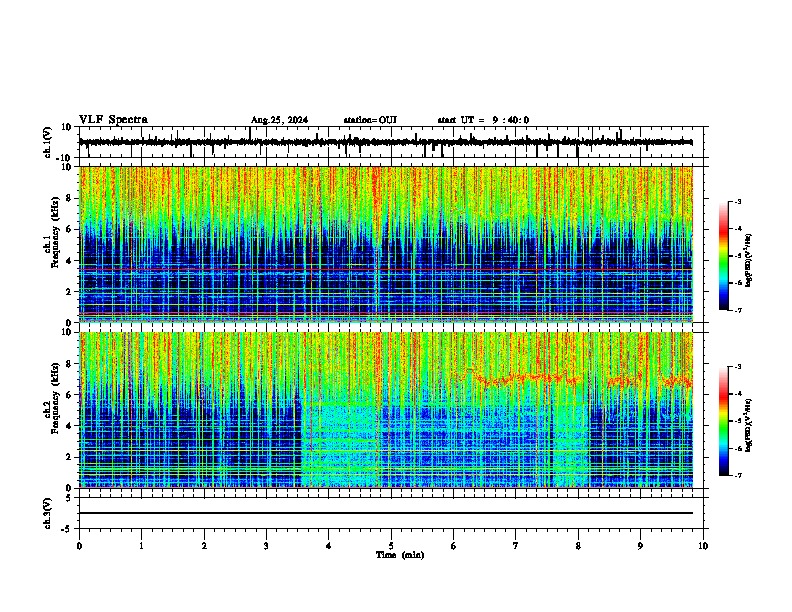Viewport: 792px width, 612px height.
Task: Click the cyan noise block in ch.2 spectrogram
Action: click(341, 444)
